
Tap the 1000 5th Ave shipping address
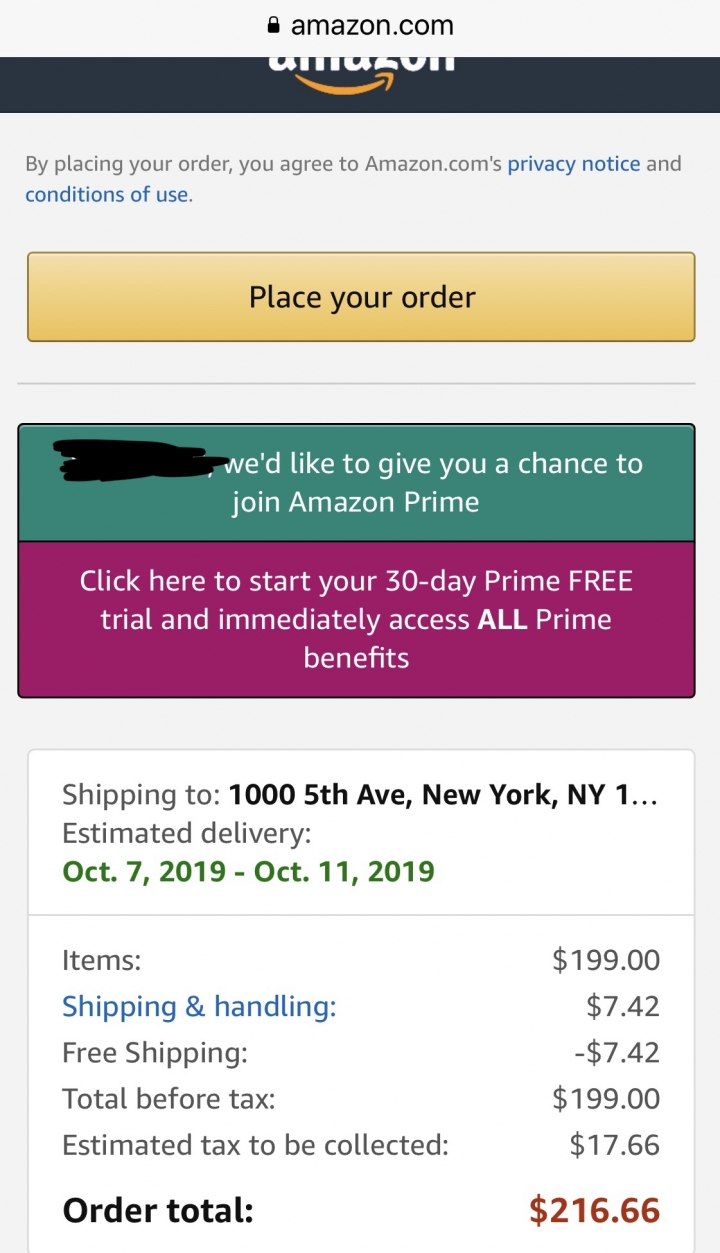(443, 795)
